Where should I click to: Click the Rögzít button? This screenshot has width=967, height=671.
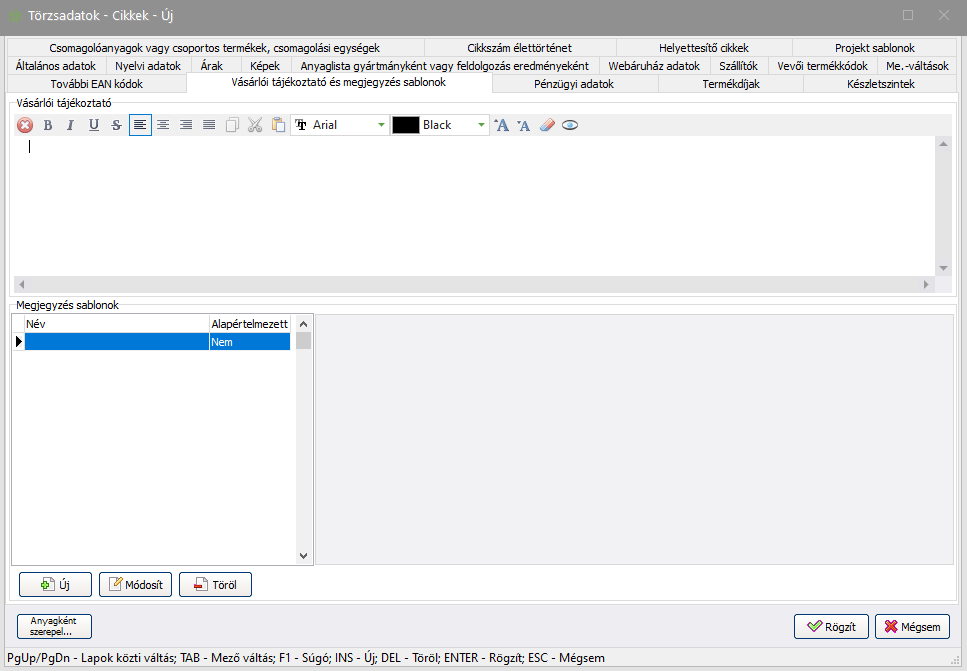(831, 627)
